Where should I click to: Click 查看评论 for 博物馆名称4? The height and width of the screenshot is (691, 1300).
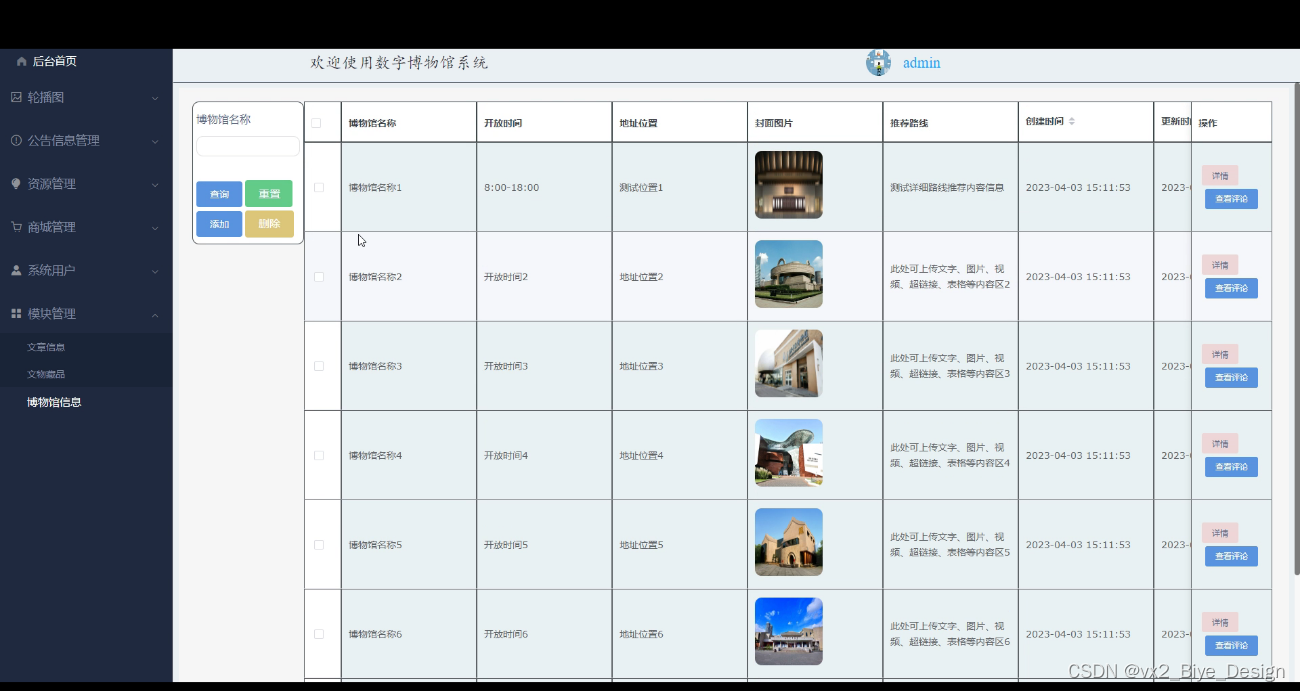[x=1231, y=467]
